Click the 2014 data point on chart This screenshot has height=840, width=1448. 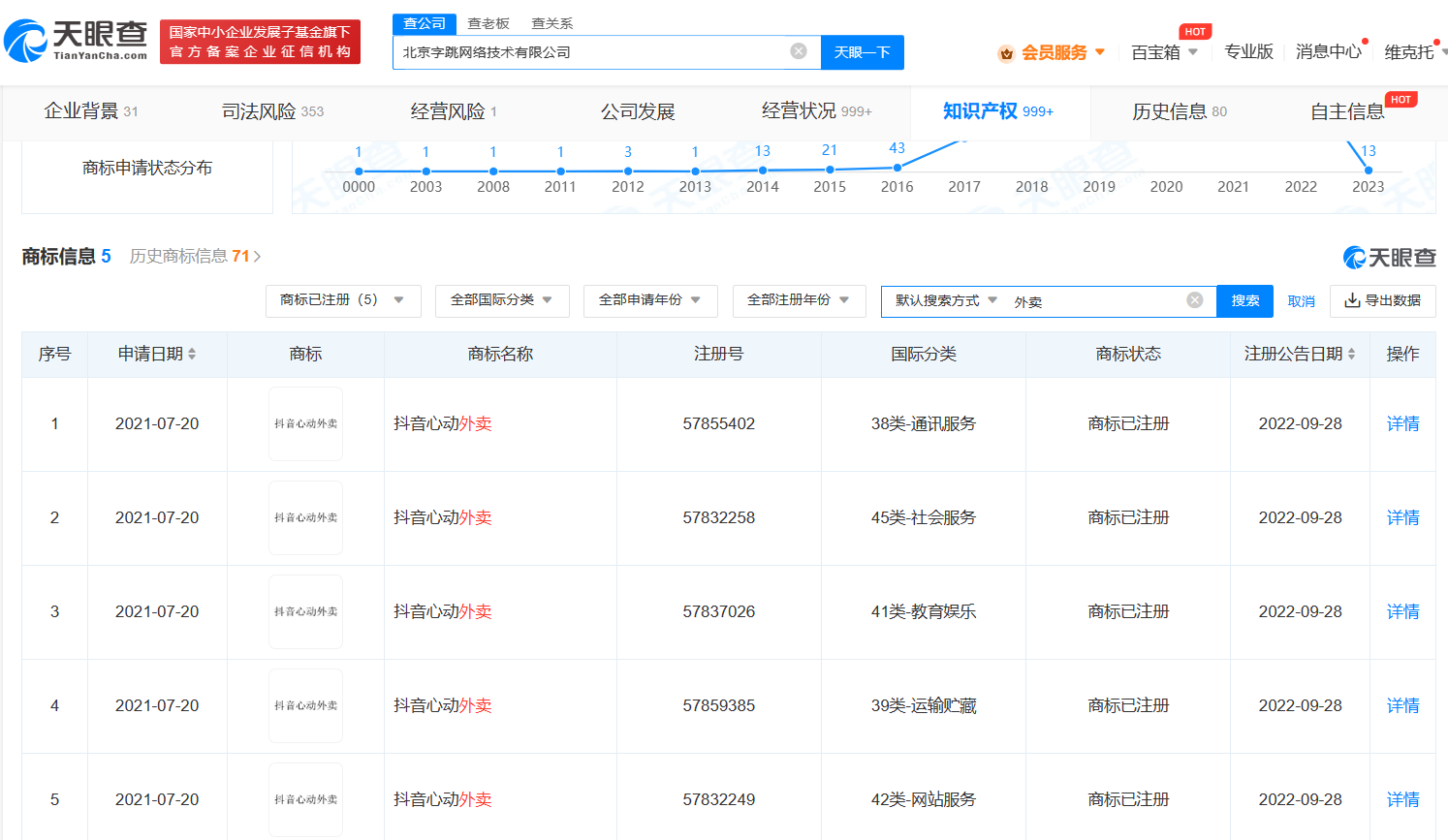763,171
